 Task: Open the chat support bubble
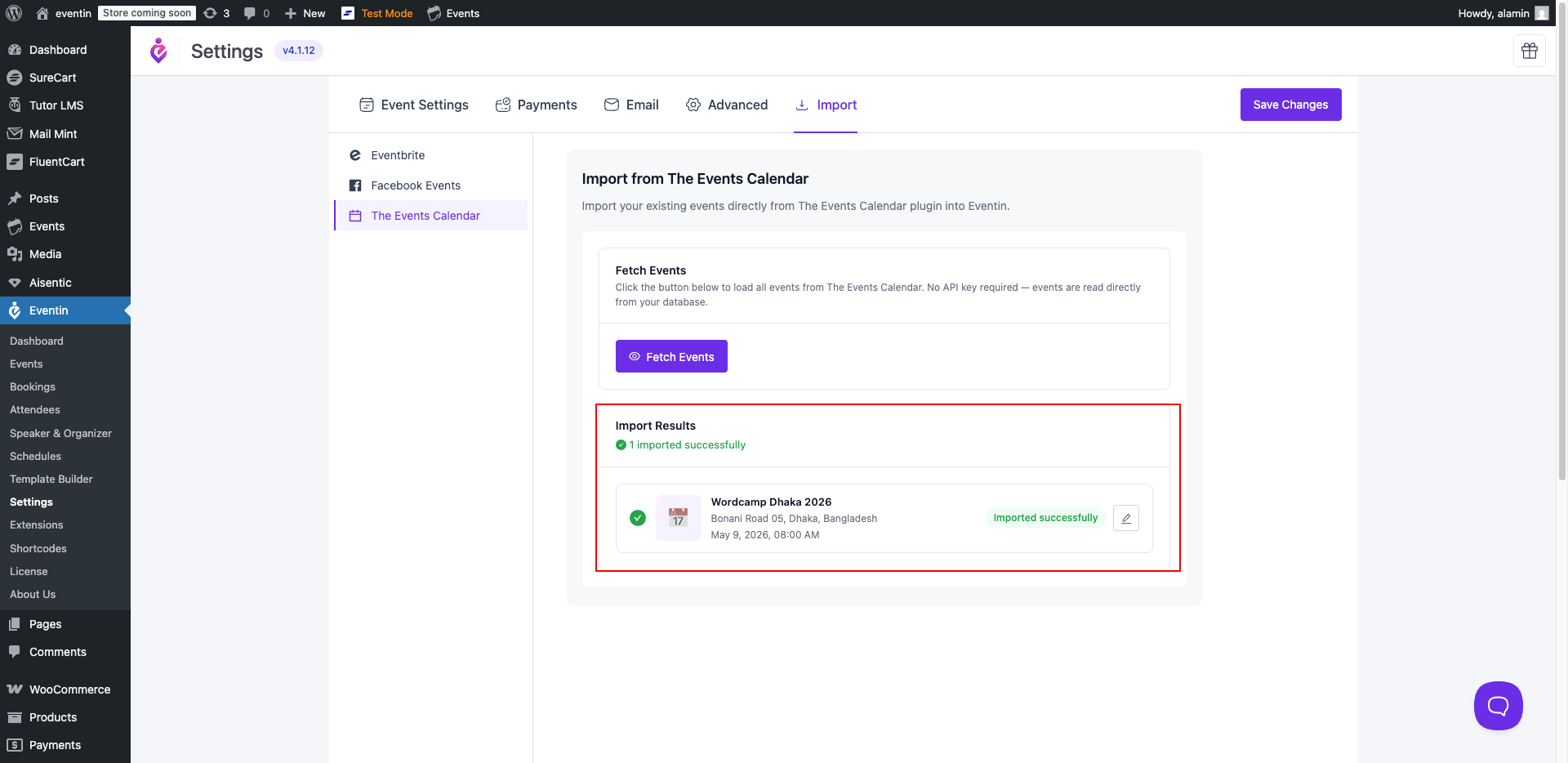click(x=1498, y=706)
